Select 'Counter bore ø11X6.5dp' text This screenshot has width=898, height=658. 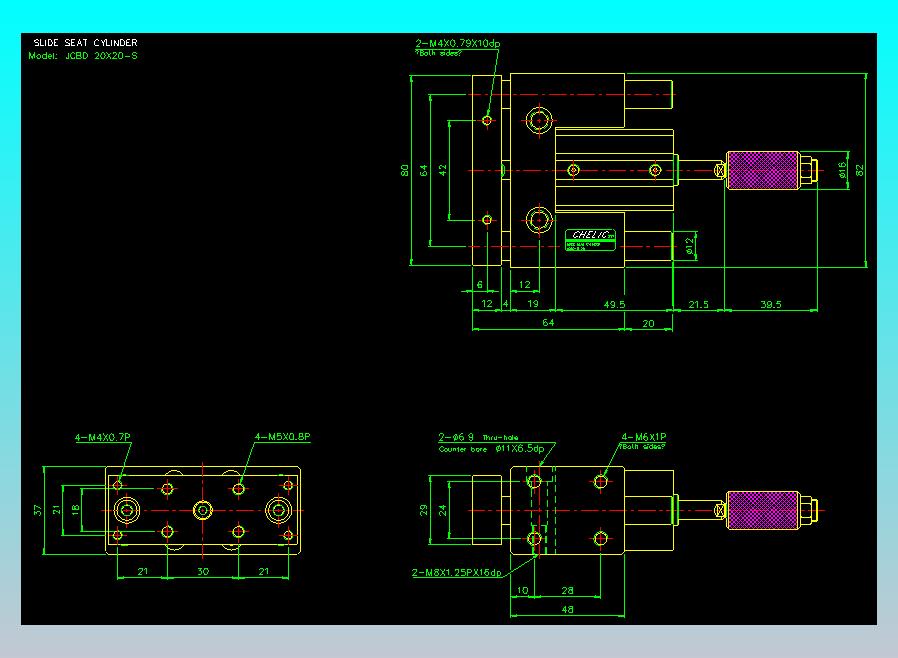pyautogui.click(x=491, y=448)
